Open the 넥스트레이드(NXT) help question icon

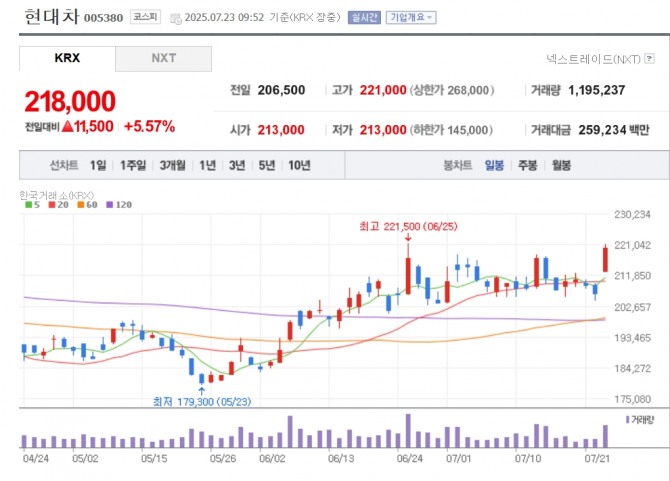pyautogui.click(x=649, y=59)
